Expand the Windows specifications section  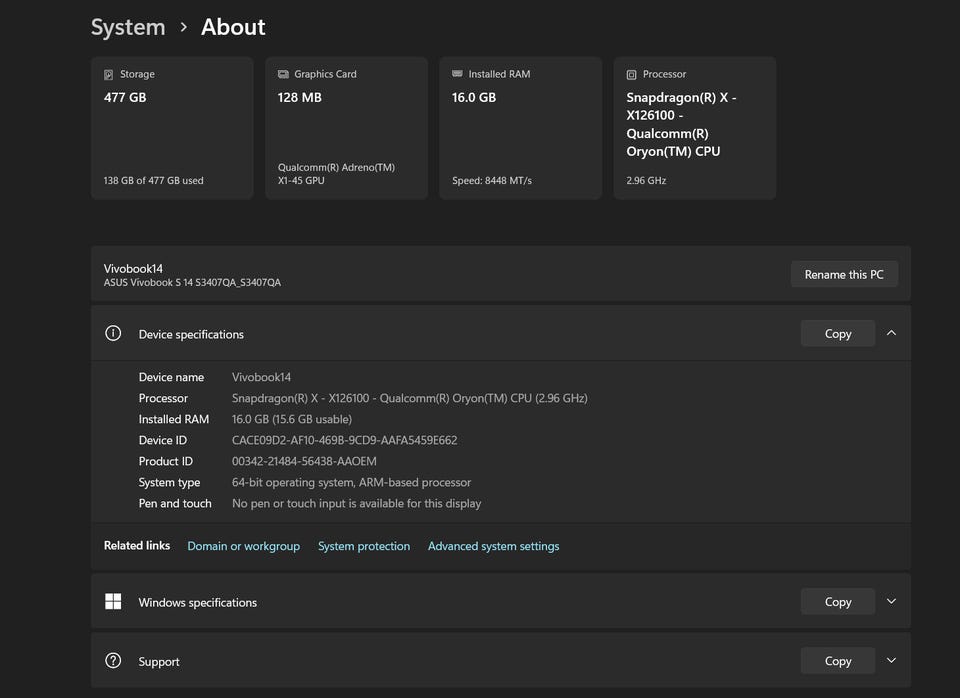891,601
